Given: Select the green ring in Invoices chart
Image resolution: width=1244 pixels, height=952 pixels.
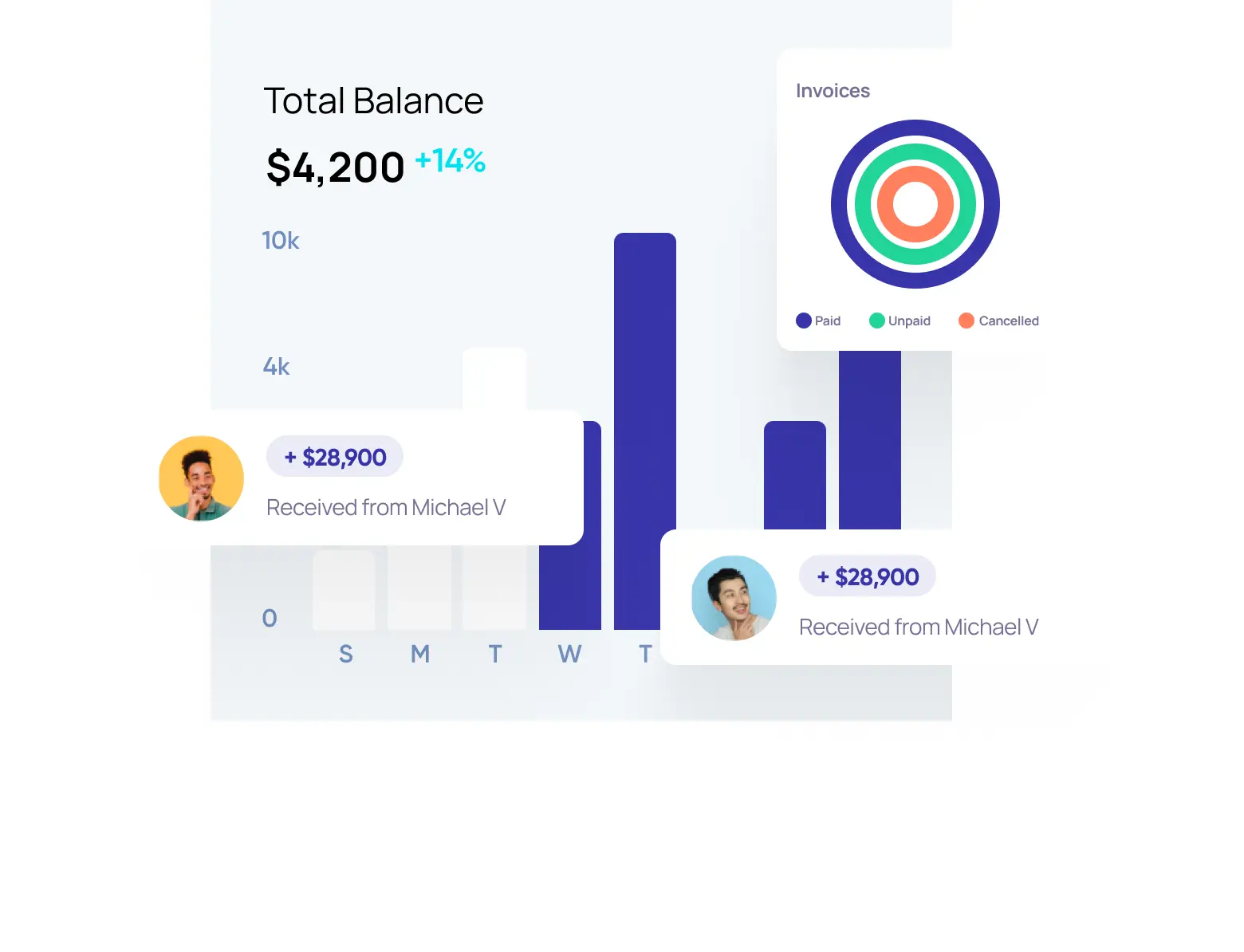Looking at the screenshot, I should pos(915,151).
